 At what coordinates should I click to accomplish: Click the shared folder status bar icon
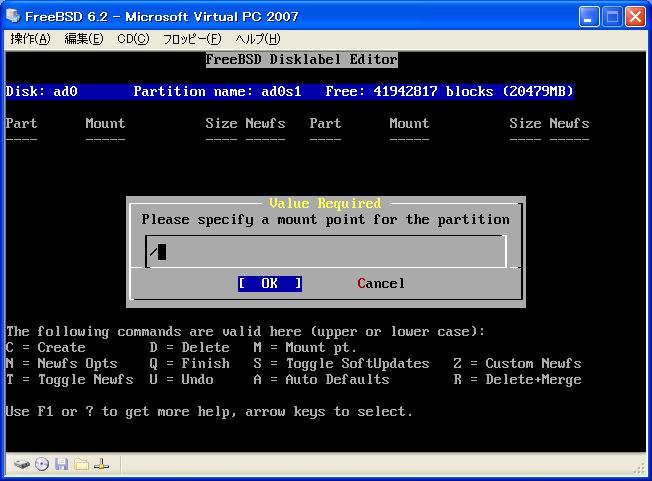(82, 464)
